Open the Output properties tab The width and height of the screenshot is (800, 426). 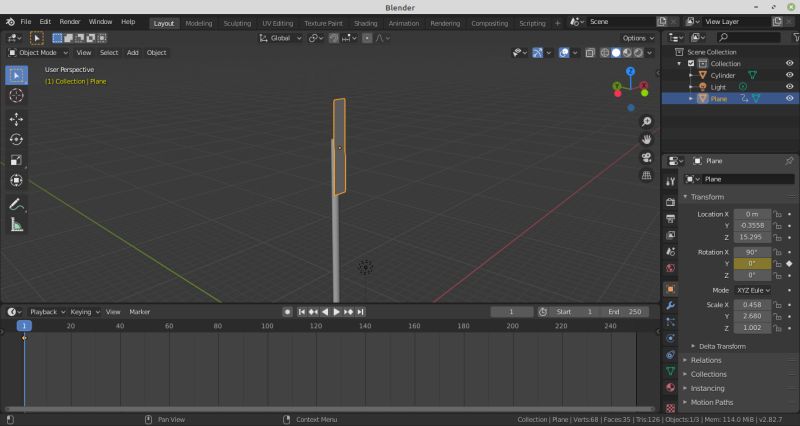670,218
